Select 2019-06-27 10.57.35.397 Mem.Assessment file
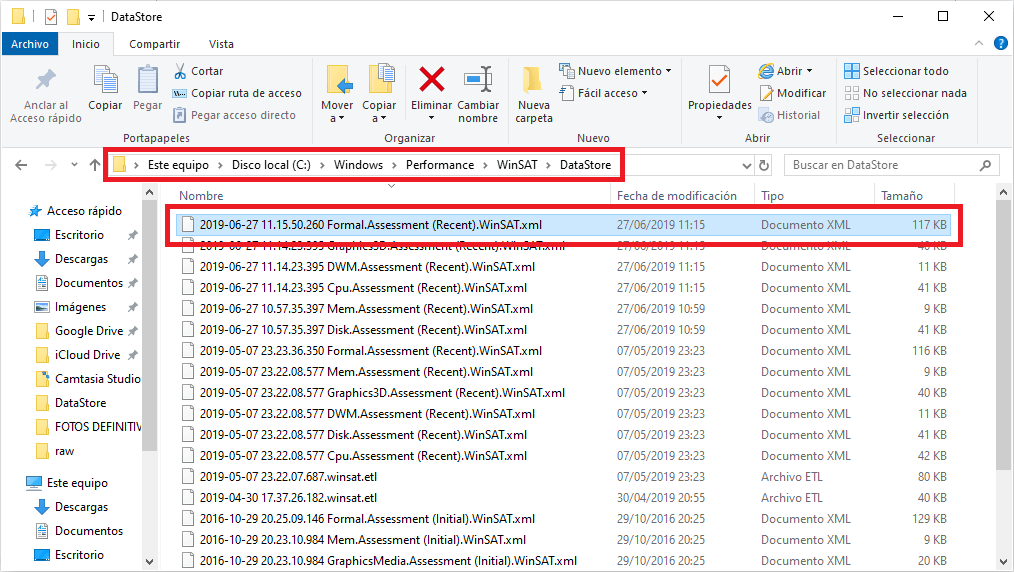The width and height of the screenshot is (1014, 572). tap(366, 308)
